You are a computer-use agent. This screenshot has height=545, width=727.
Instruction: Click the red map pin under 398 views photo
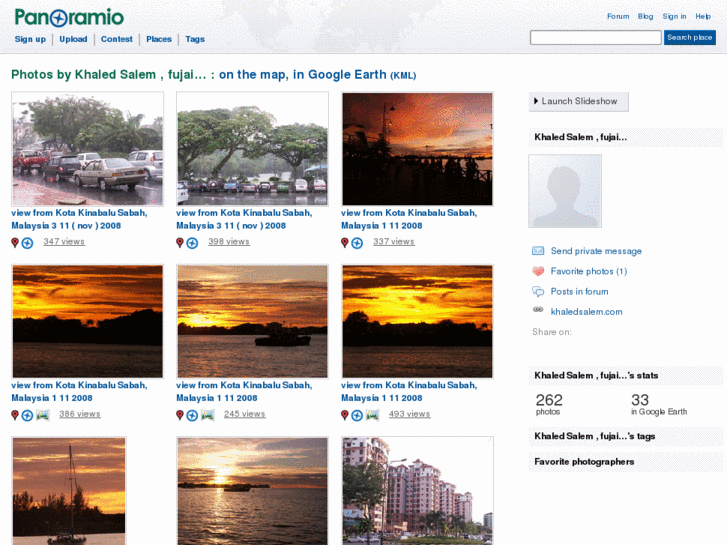(x=180, y=243)
